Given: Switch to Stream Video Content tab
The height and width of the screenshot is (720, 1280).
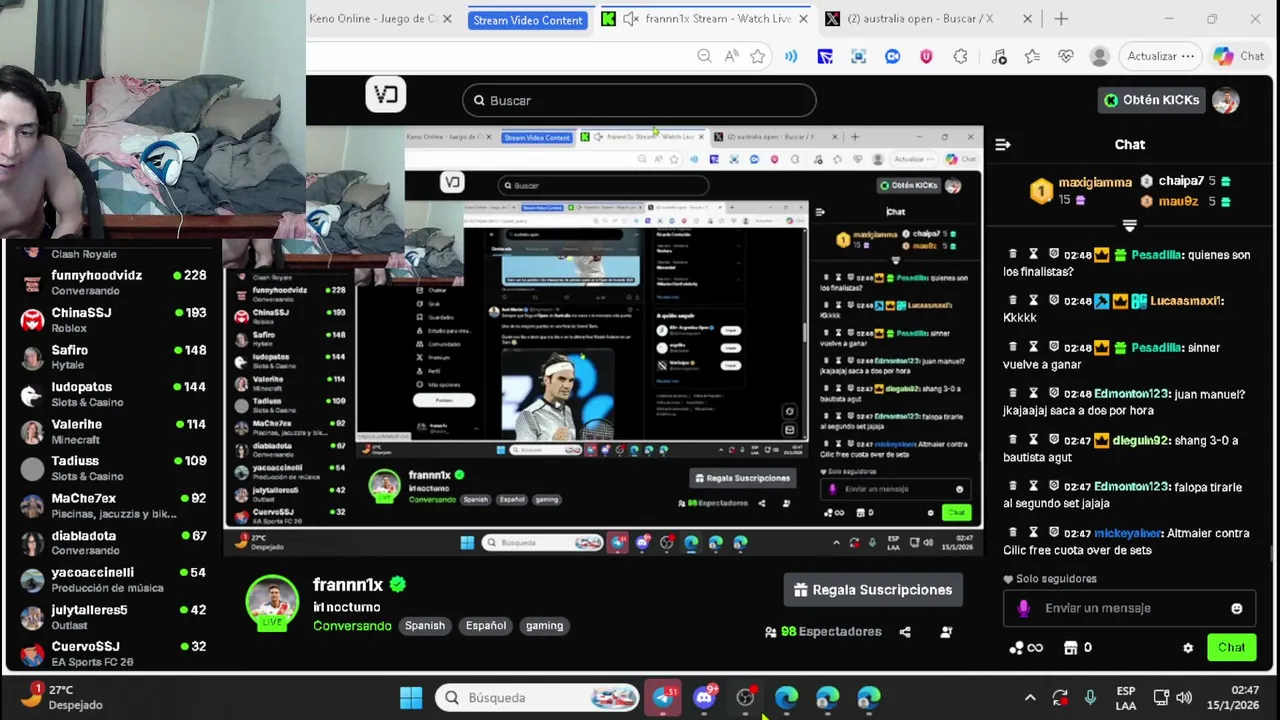Looking at the screenshot, I should click(x=527, y=20).
